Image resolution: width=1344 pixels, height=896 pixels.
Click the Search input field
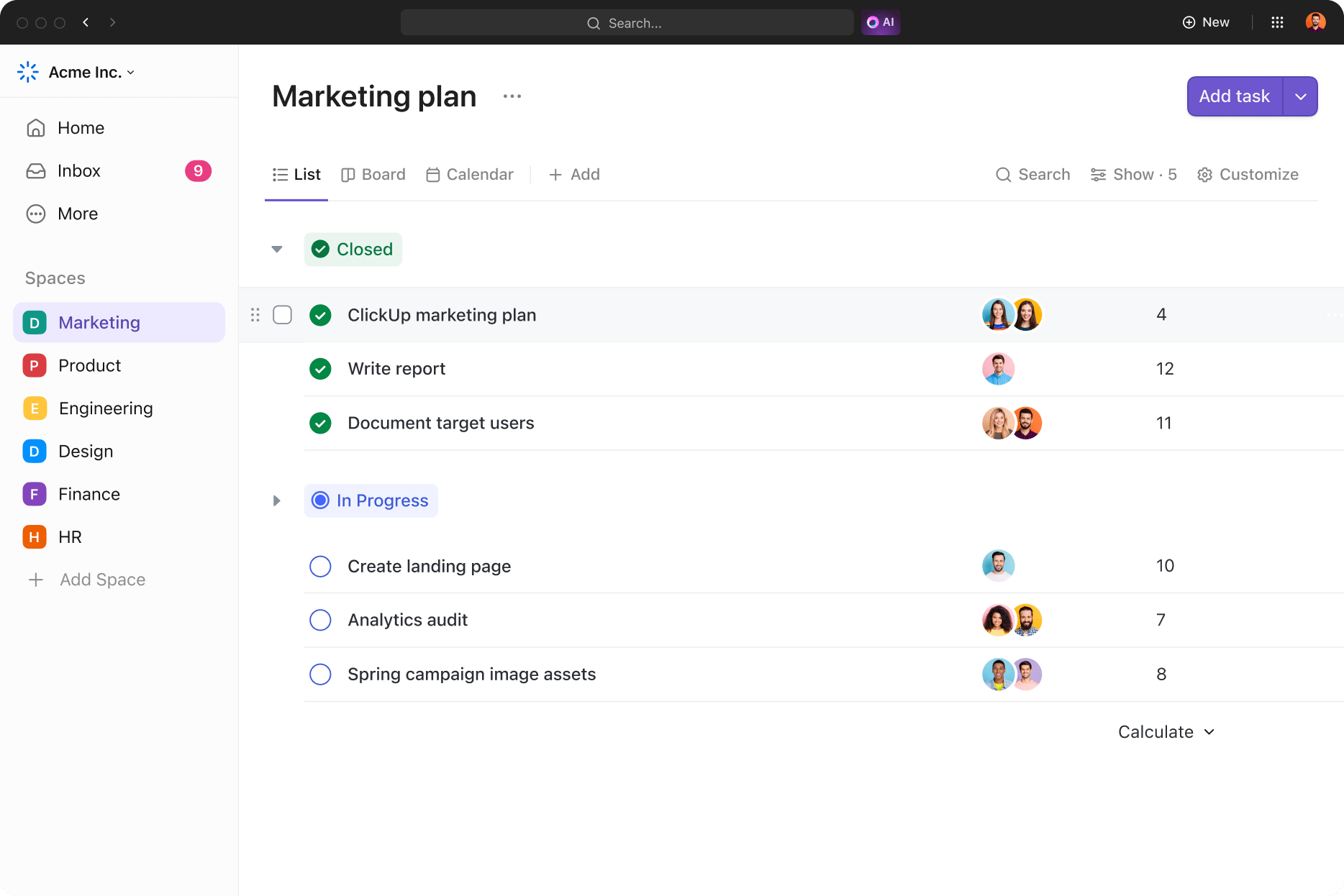(626, 22)
